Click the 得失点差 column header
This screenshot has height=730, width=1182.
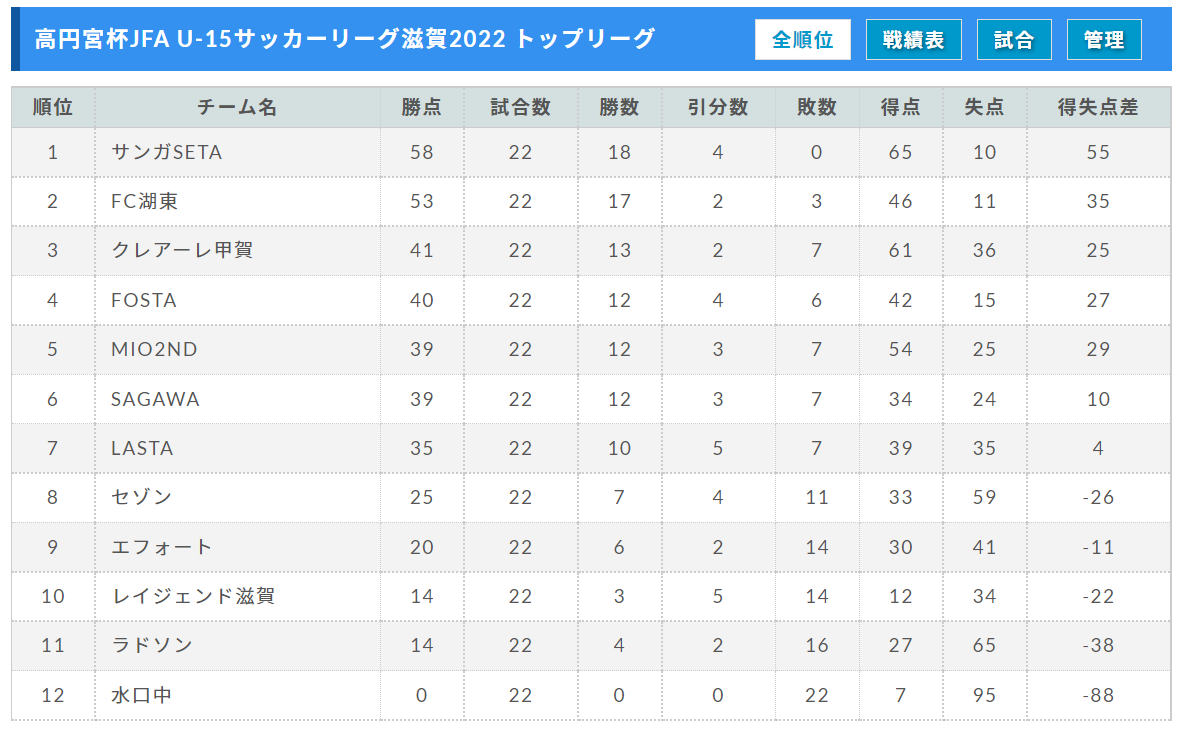point(1098,107)
